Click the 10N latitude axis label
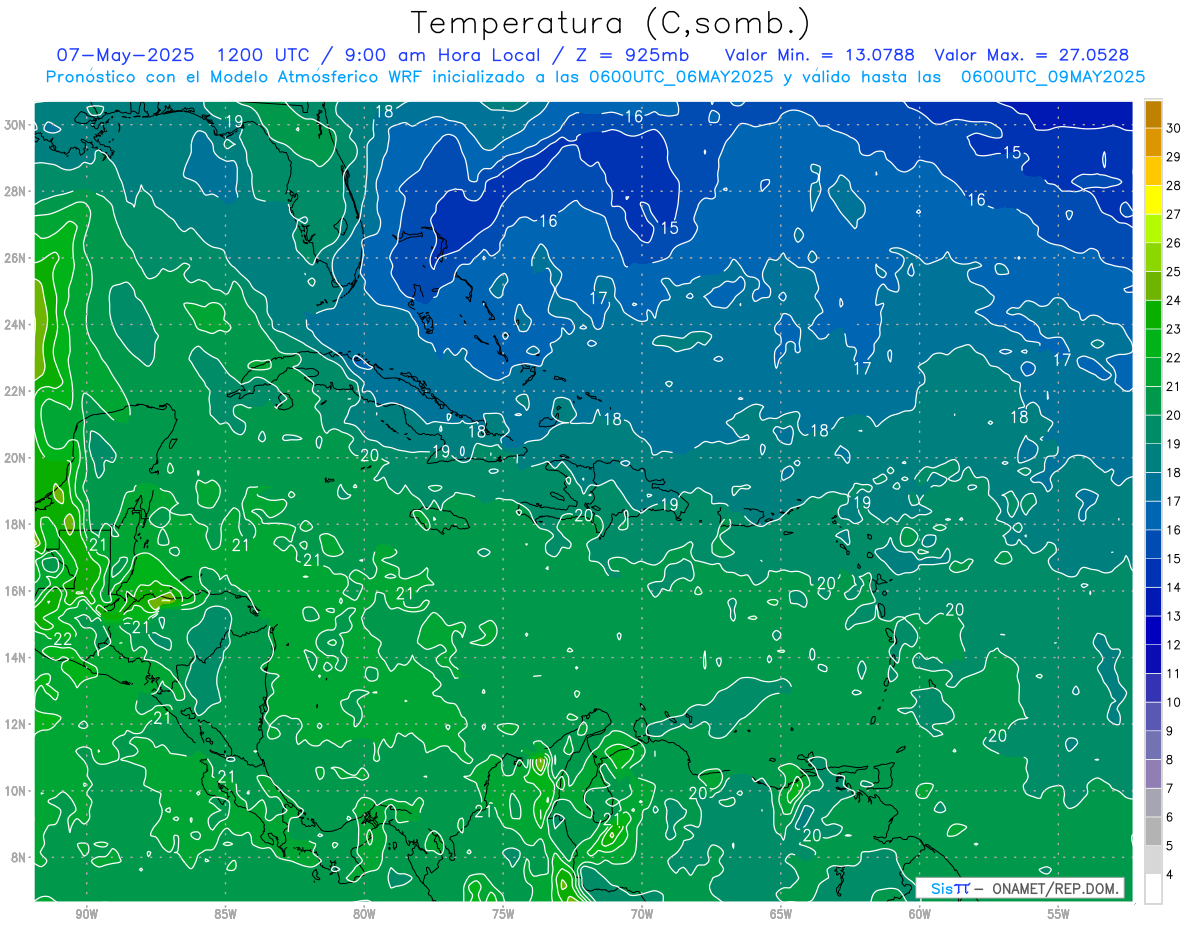The height and width of the screenshot is (927, 1200). coord(16,791)
